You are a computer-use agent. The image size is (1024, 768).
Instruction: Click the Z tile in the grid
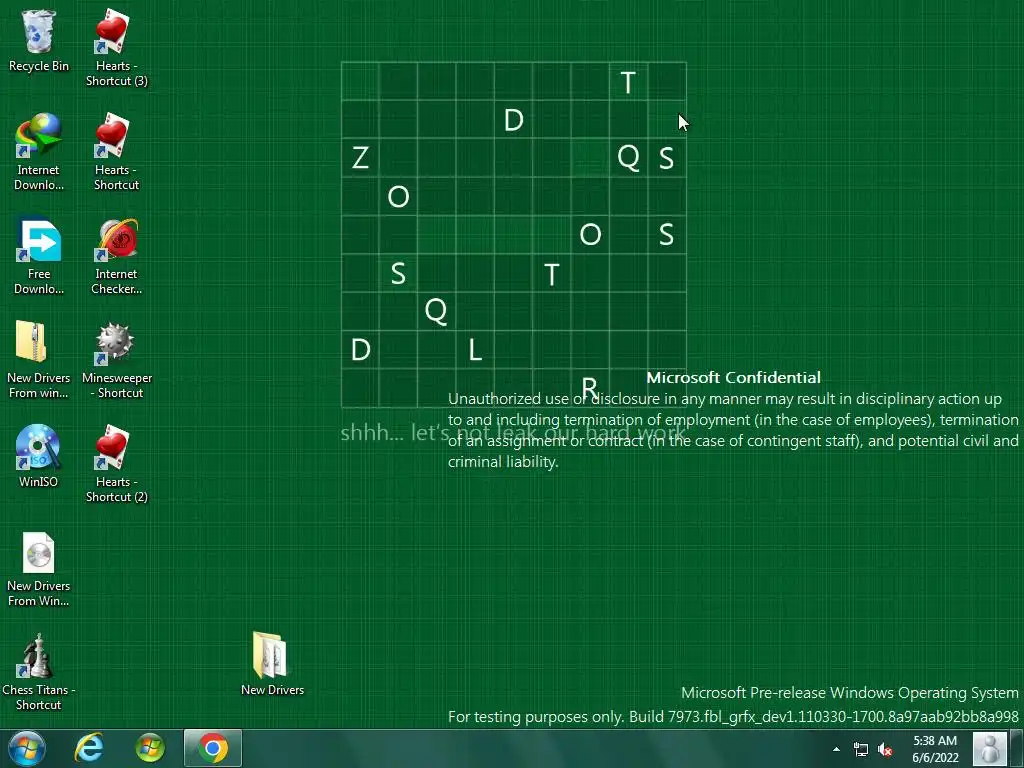tap(360, 157)
